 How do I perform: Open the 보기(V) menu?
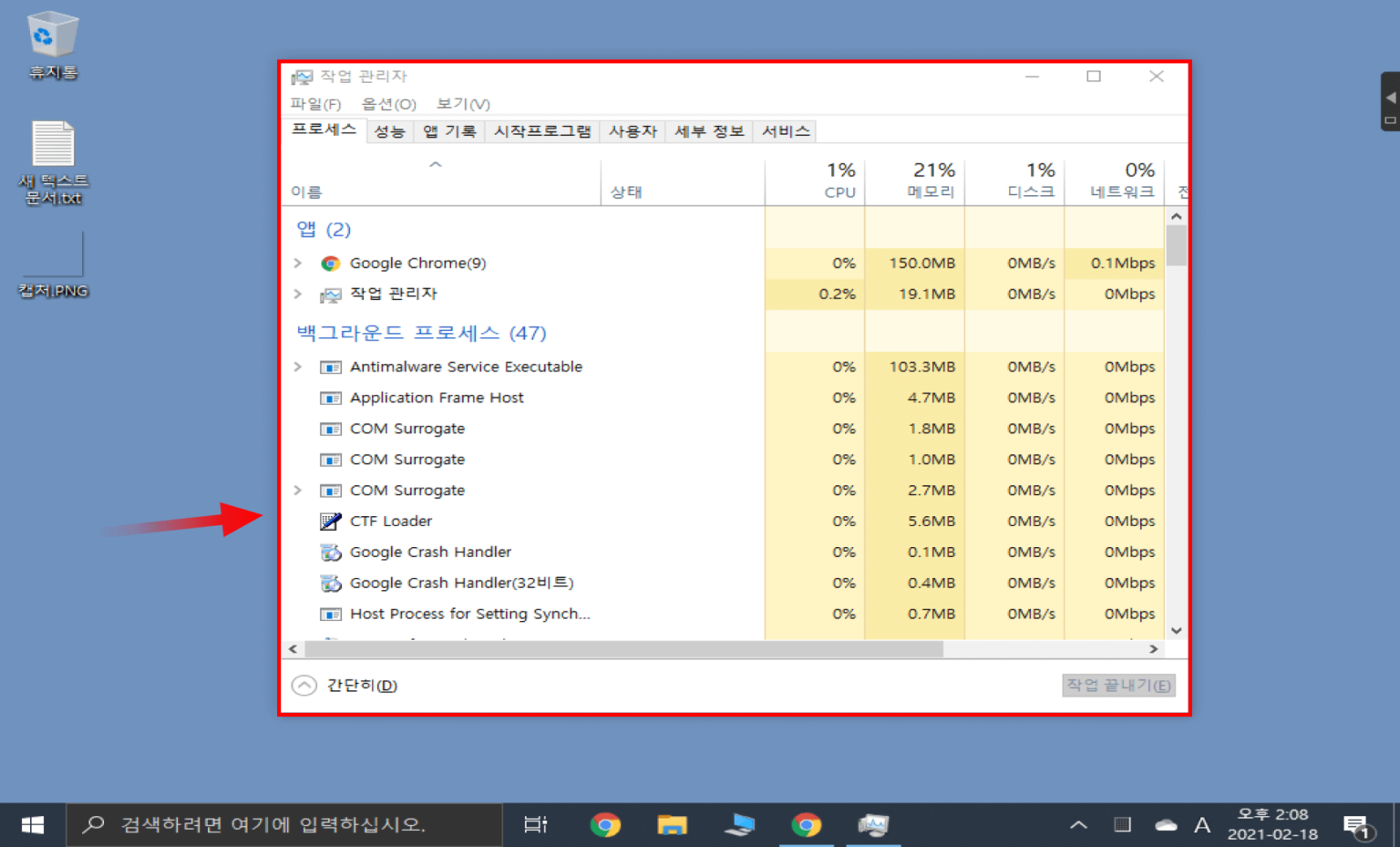461,104
